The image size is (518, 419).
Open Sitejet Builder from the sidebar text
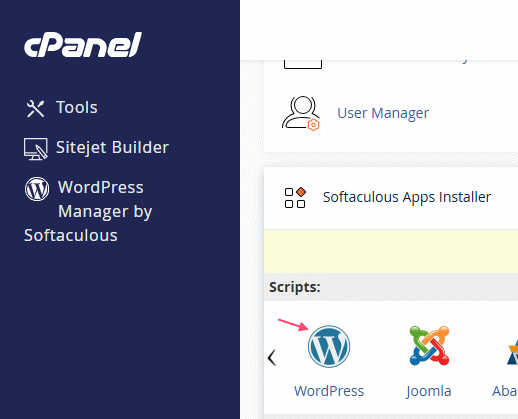(x=112, y=147)
